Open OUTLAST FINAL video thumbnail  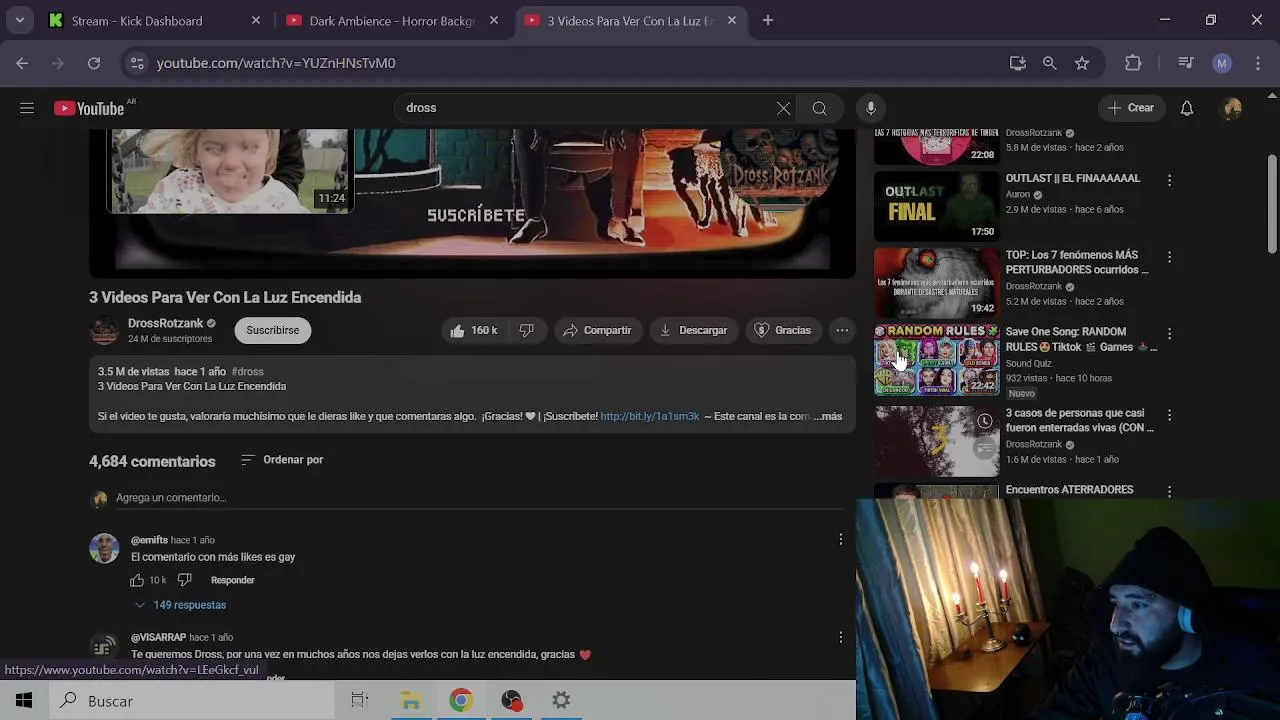click(x=936, y=207)
